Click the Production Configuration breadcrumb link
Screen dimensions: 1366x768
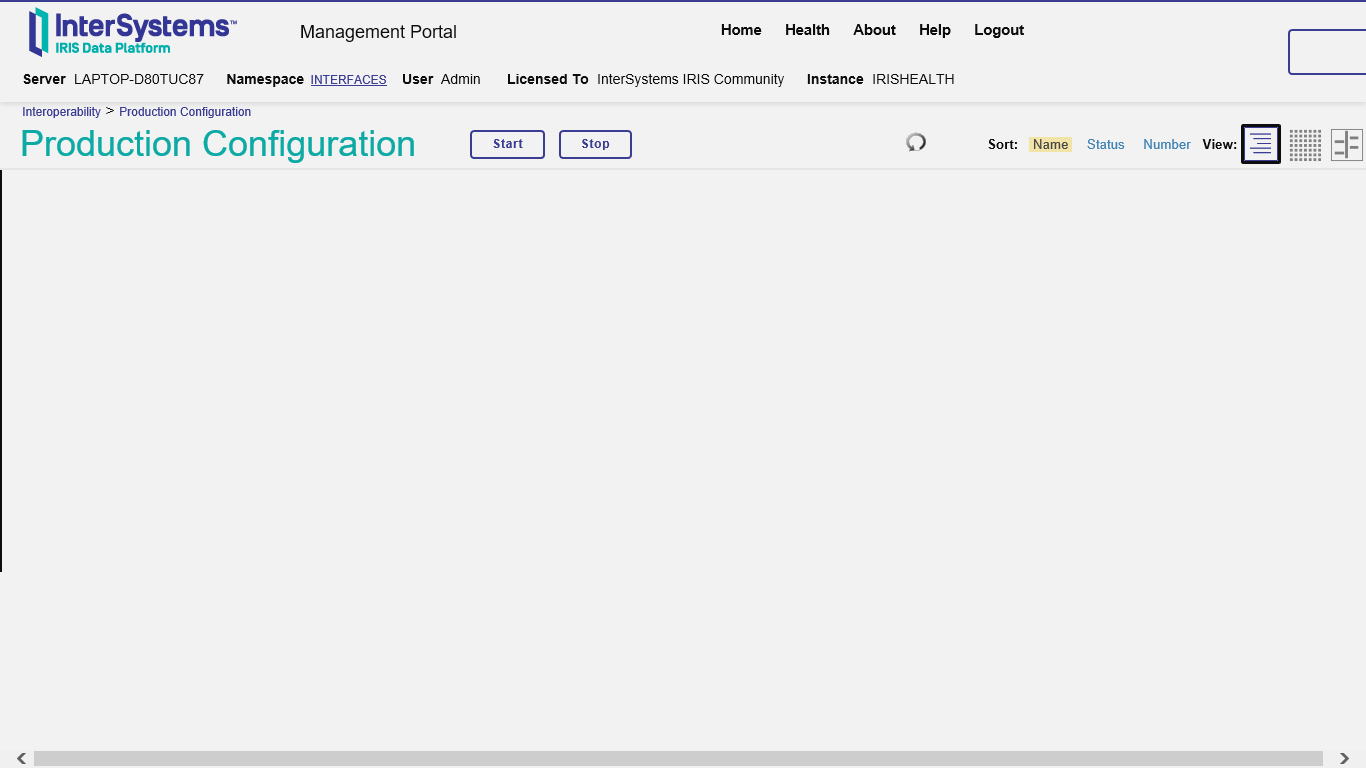point(185,112)
